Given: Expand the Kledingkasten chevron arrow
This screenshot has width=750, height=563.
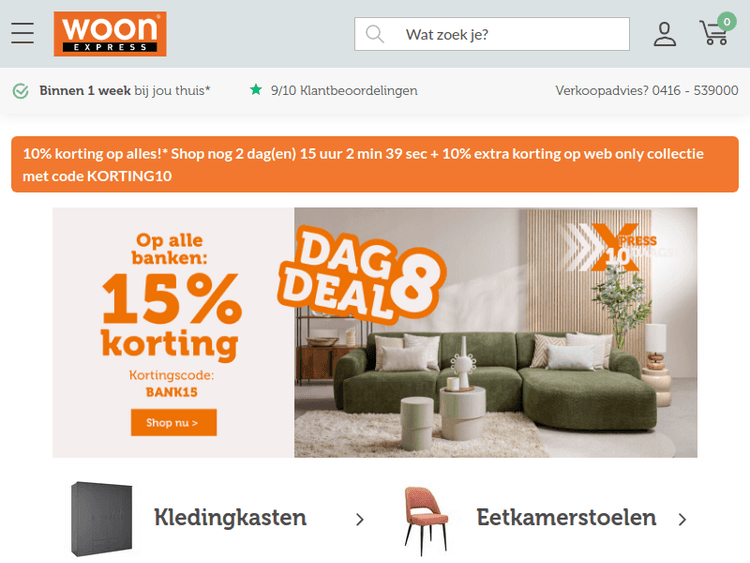Looking at the screenshot, I should coord(360,519).
